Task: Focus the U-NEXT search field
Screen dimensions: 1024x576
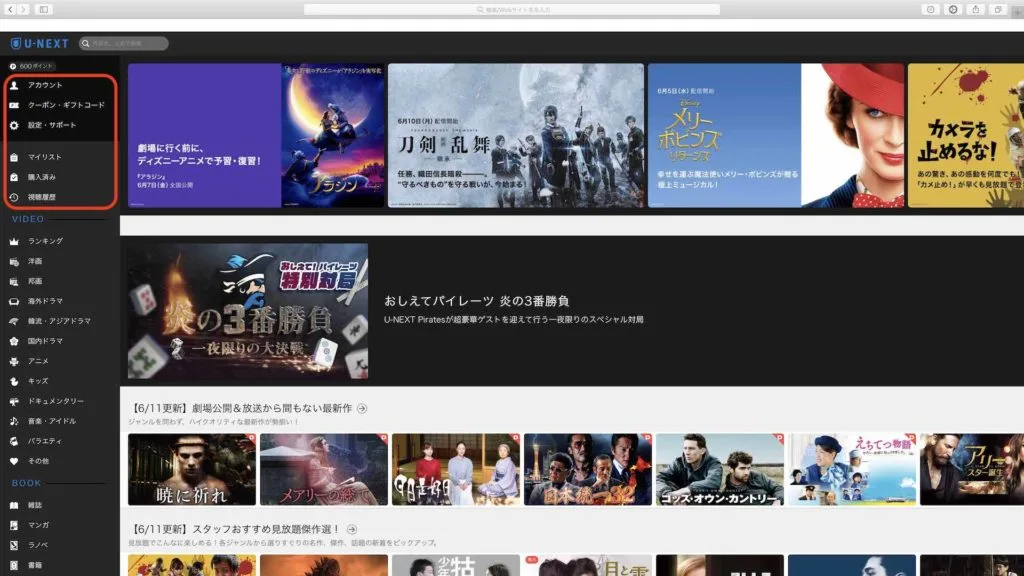Action: (123, 44)
